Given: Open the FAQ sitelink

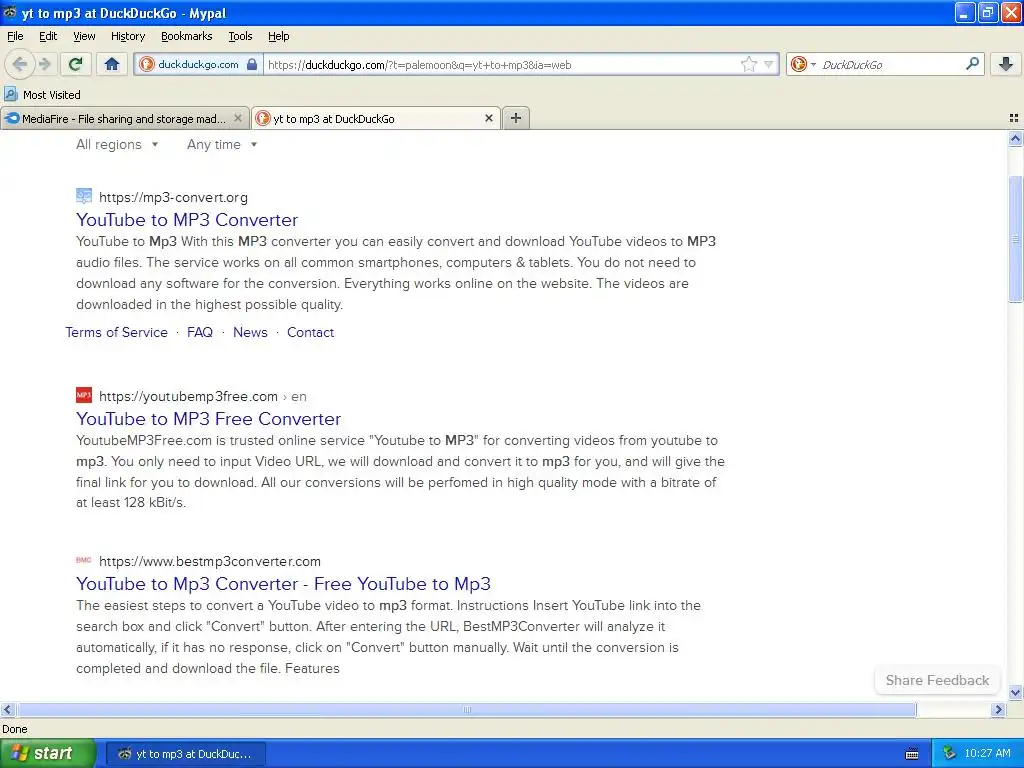Looking at the screenshot, I should (x=200, y=332).
